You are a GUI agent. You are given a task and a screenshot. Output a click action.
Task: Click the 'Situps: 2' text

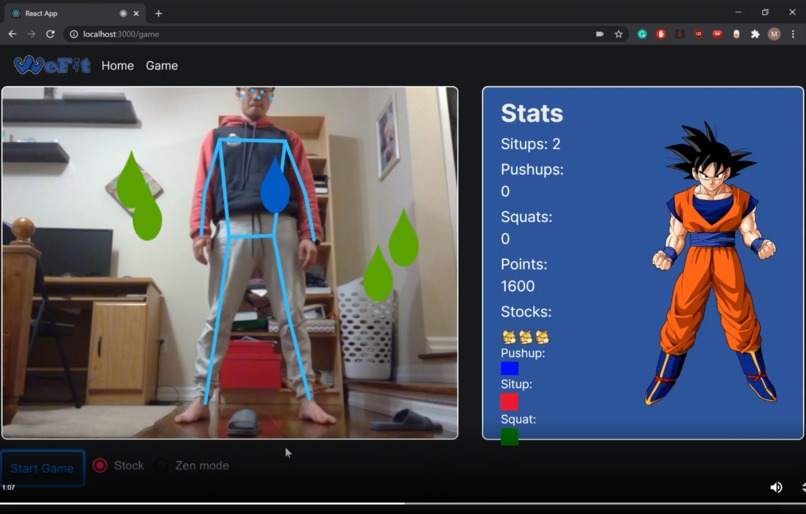[x=530, y=144]
